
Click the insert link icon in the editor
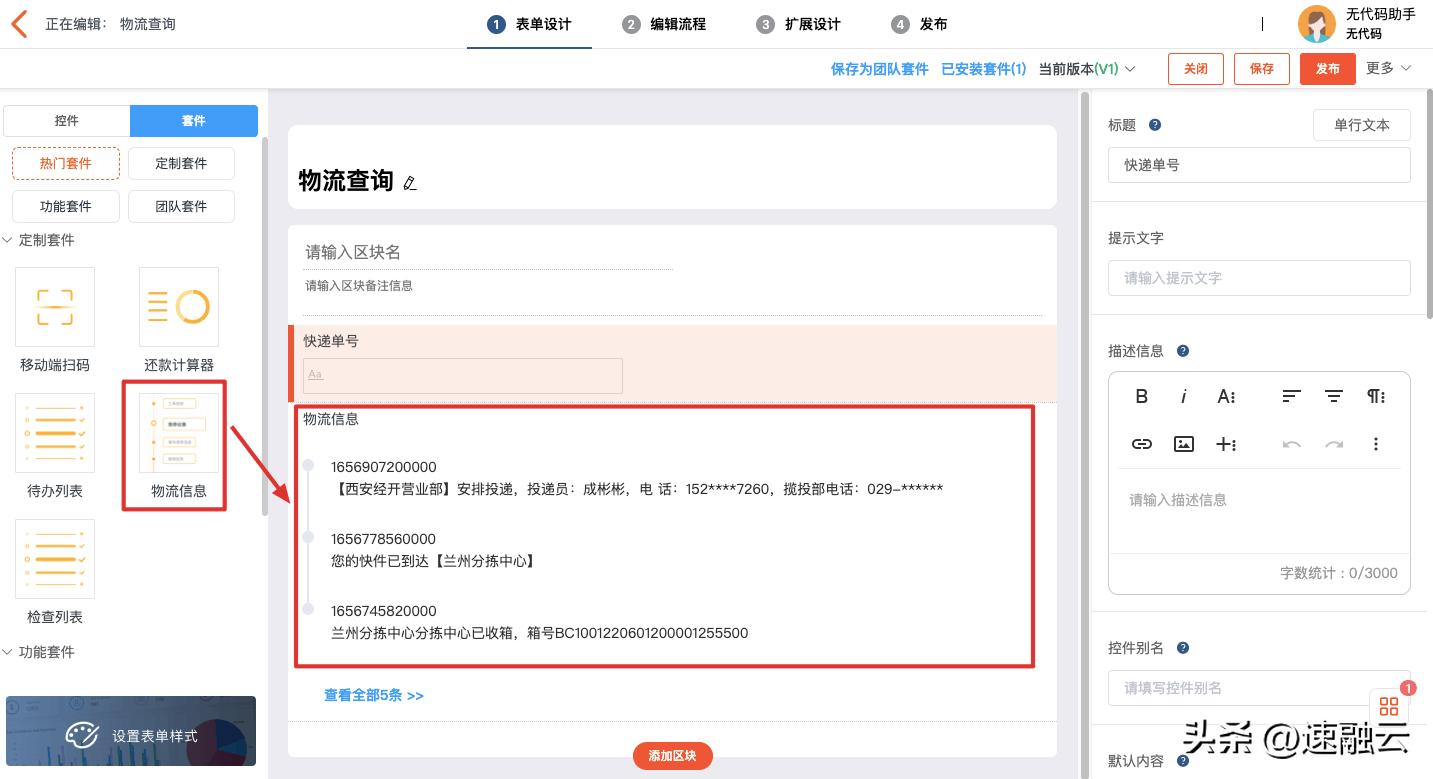pyautogui.click(x=1141, y=444)
